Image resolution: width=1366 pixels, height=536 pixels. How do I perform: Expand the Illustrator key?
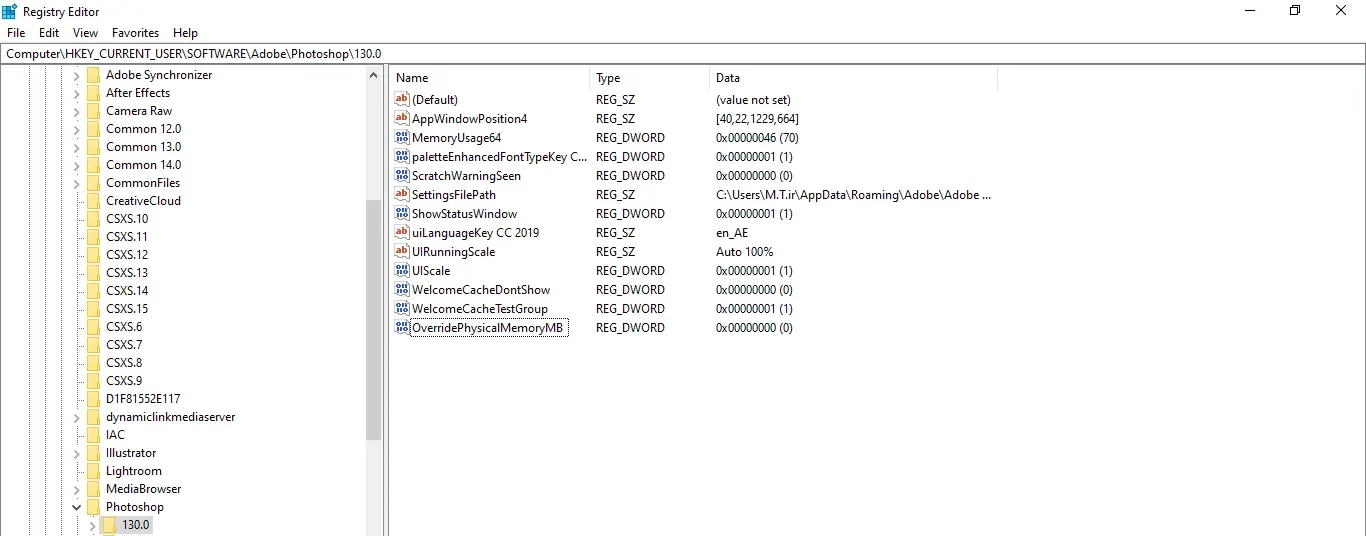tap(76, 453)
